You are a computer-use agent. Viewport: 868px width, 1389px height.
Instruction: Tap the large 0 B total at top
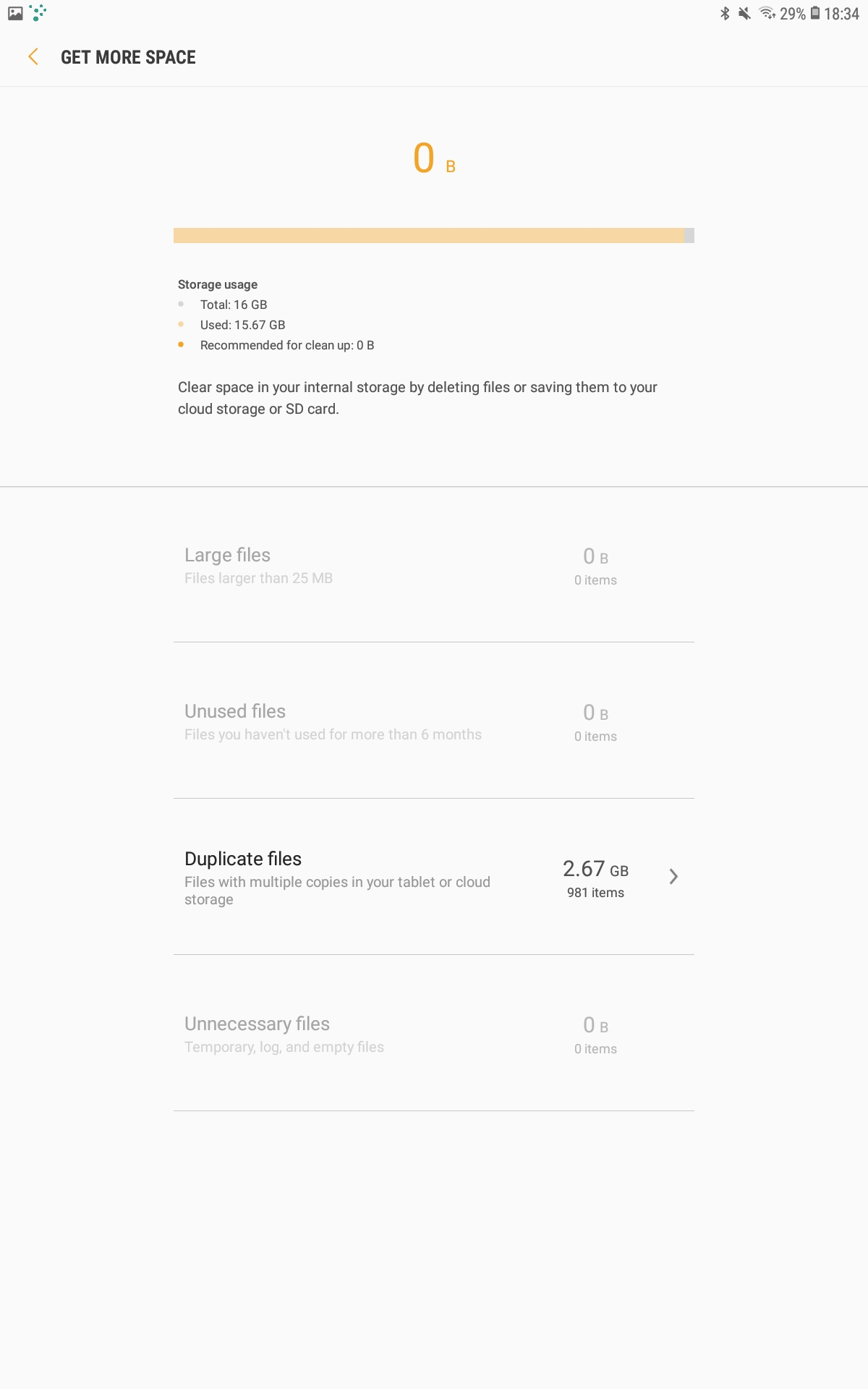pyautogui.click(x=434, y=158)
